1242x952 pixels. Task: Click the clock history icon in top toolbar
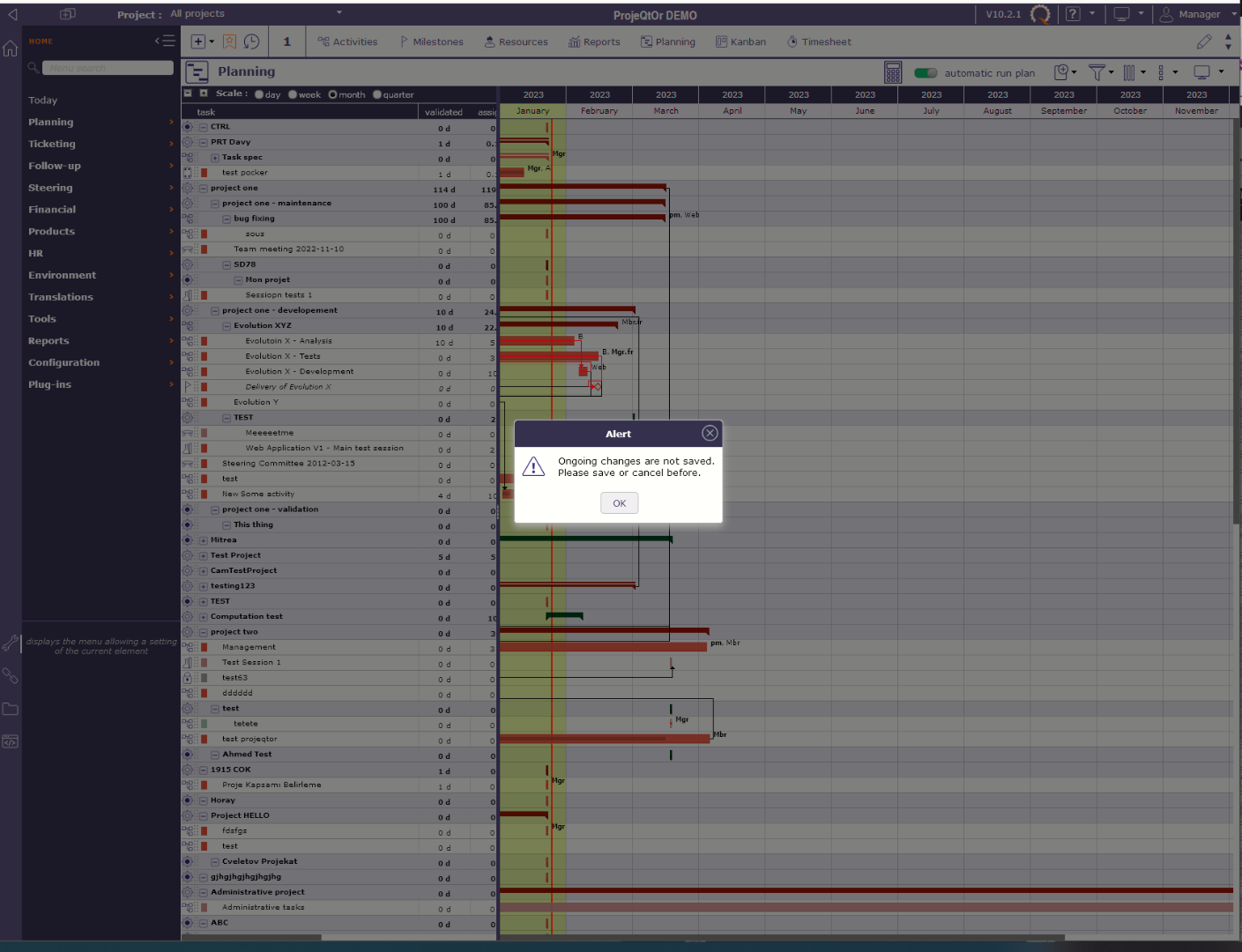point(252,41)
